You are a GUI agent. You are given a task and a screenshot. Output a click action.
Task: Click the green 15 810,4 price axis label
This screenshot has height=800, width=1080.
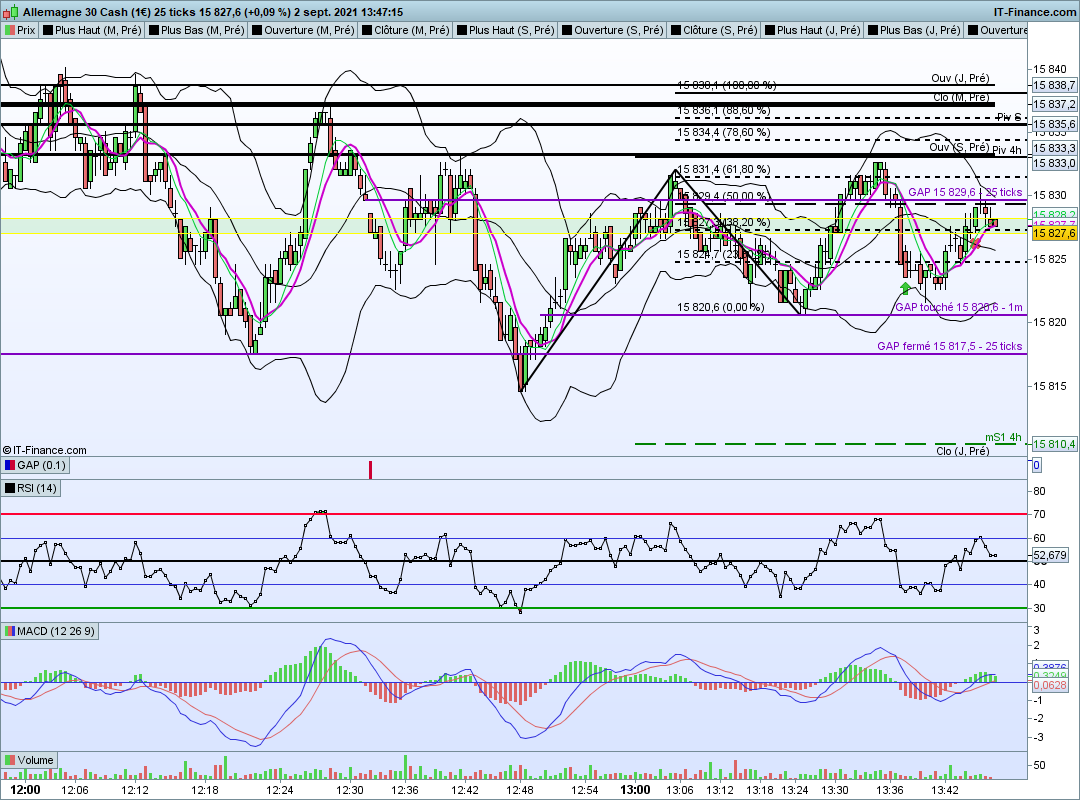(x=1054, y=444)
